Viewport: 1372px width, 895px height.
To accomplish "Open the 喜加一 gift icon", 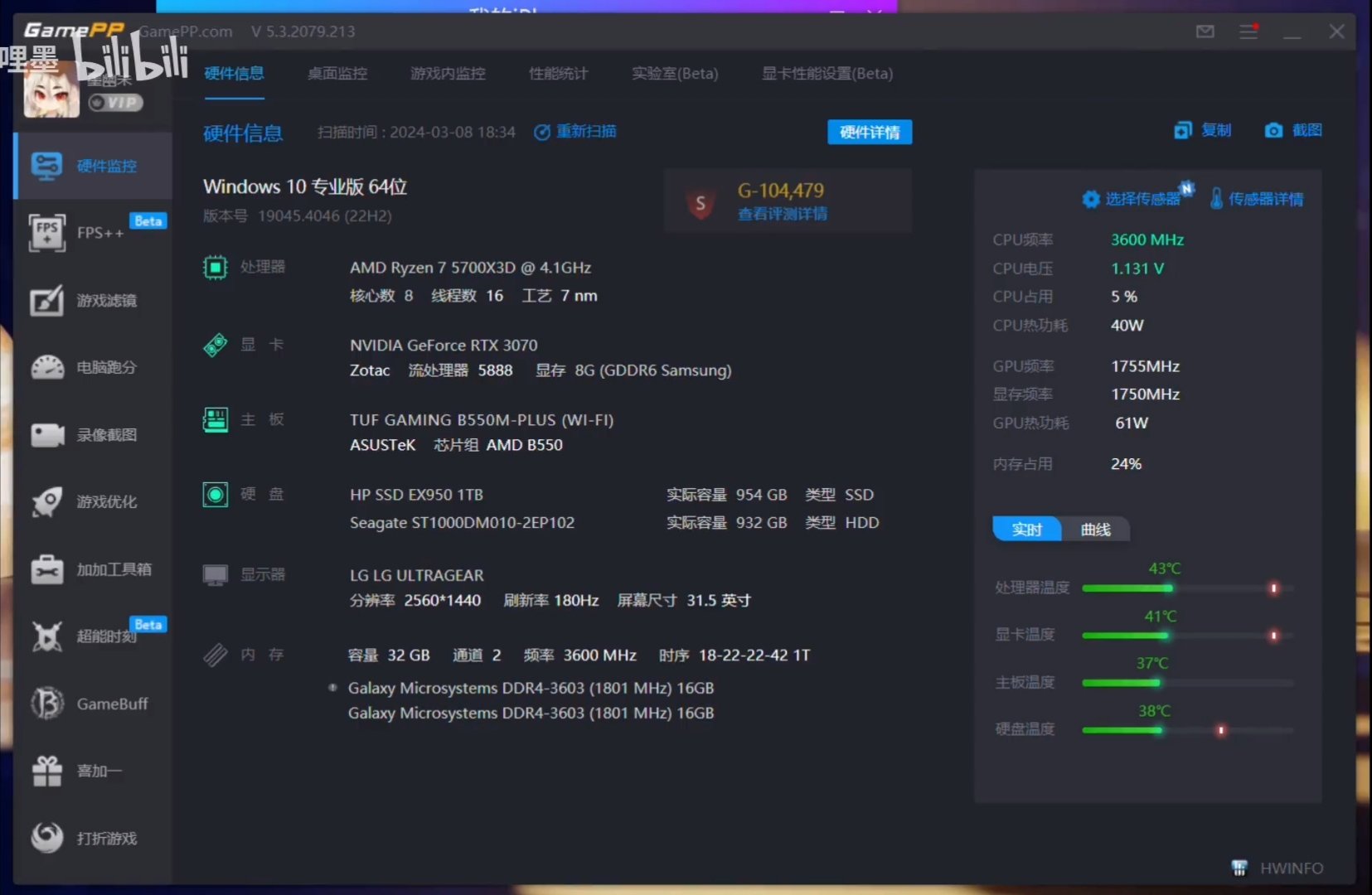I will click(x=46, y=771).
